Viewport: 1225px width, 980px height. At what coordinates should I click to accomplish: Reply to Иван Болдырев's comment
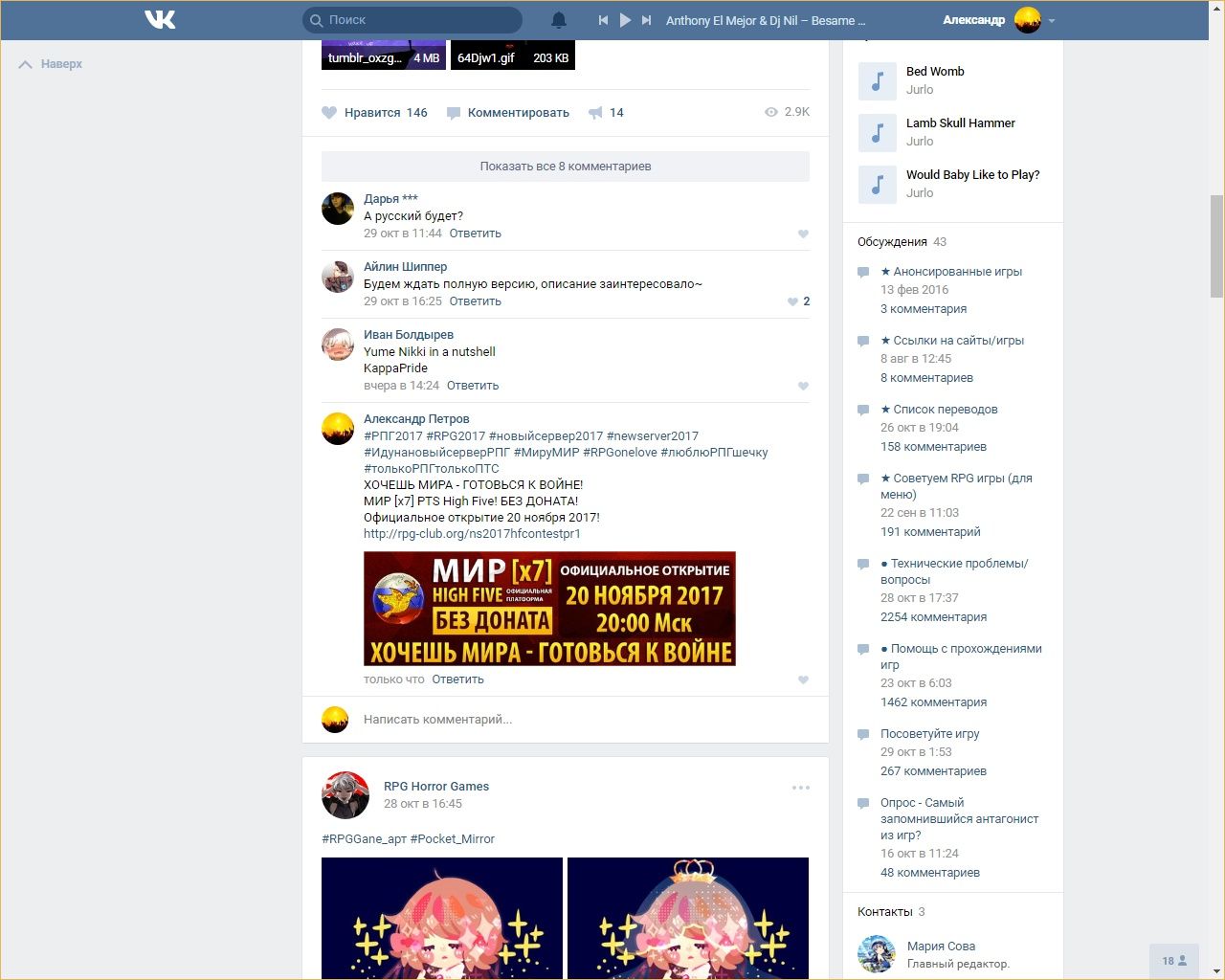[473, 386]
